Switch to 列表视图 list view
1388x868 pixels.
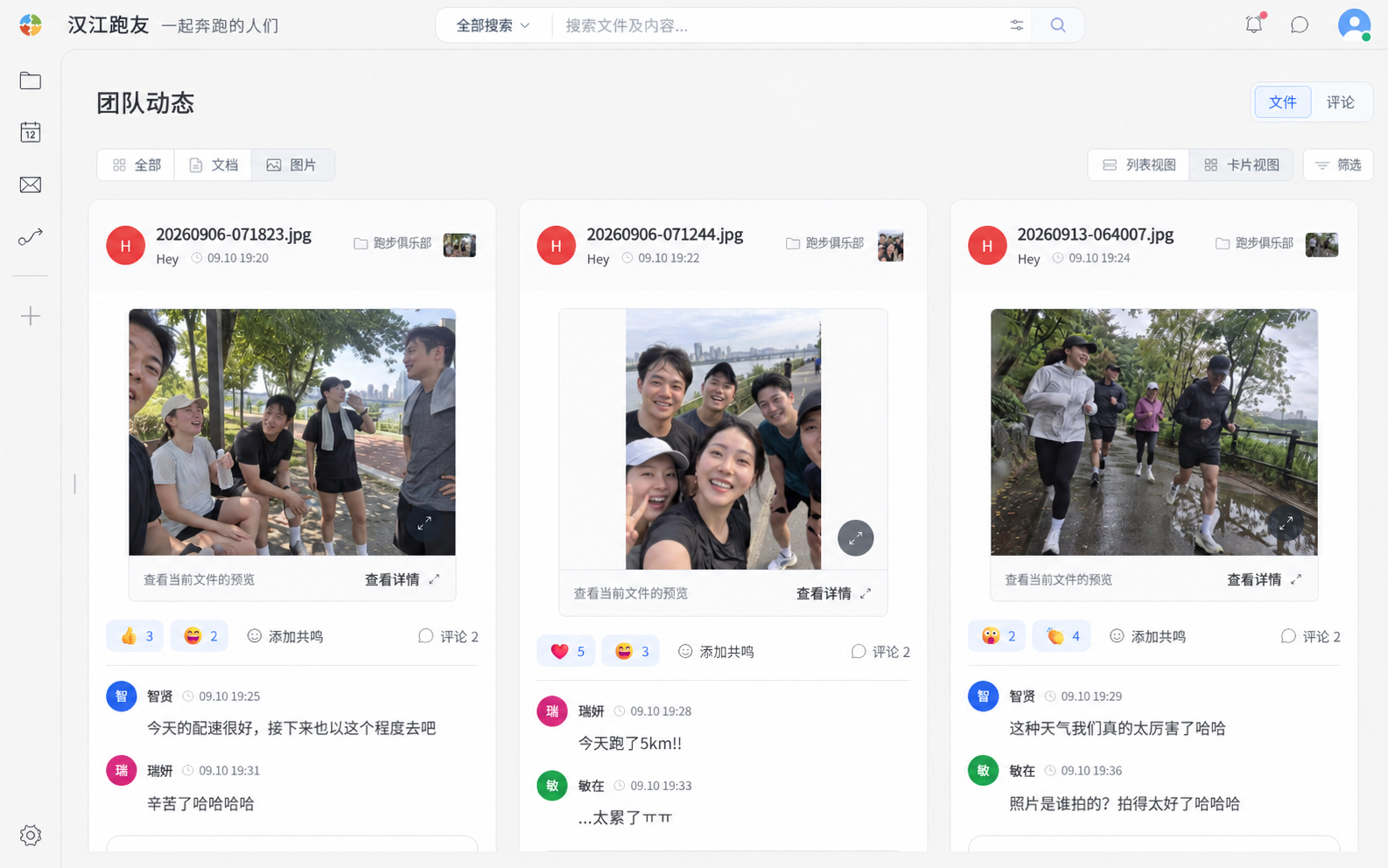(x=1139, y=164)
